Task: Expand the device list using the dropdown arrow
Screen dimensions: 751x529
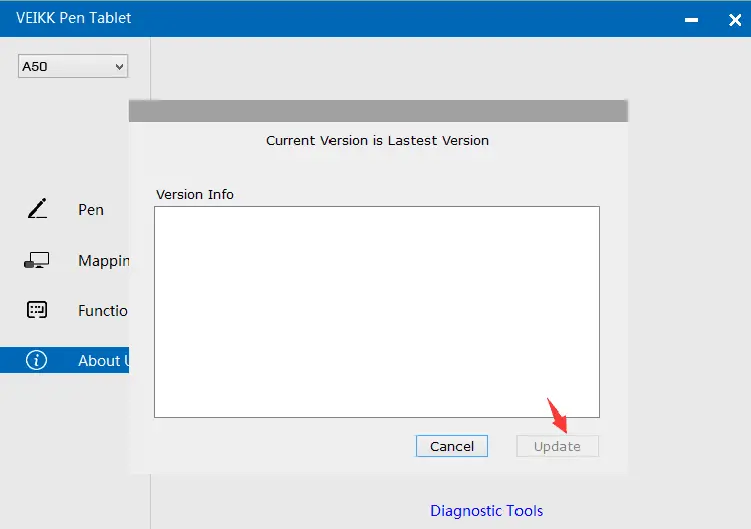Action: click(120, 67)
